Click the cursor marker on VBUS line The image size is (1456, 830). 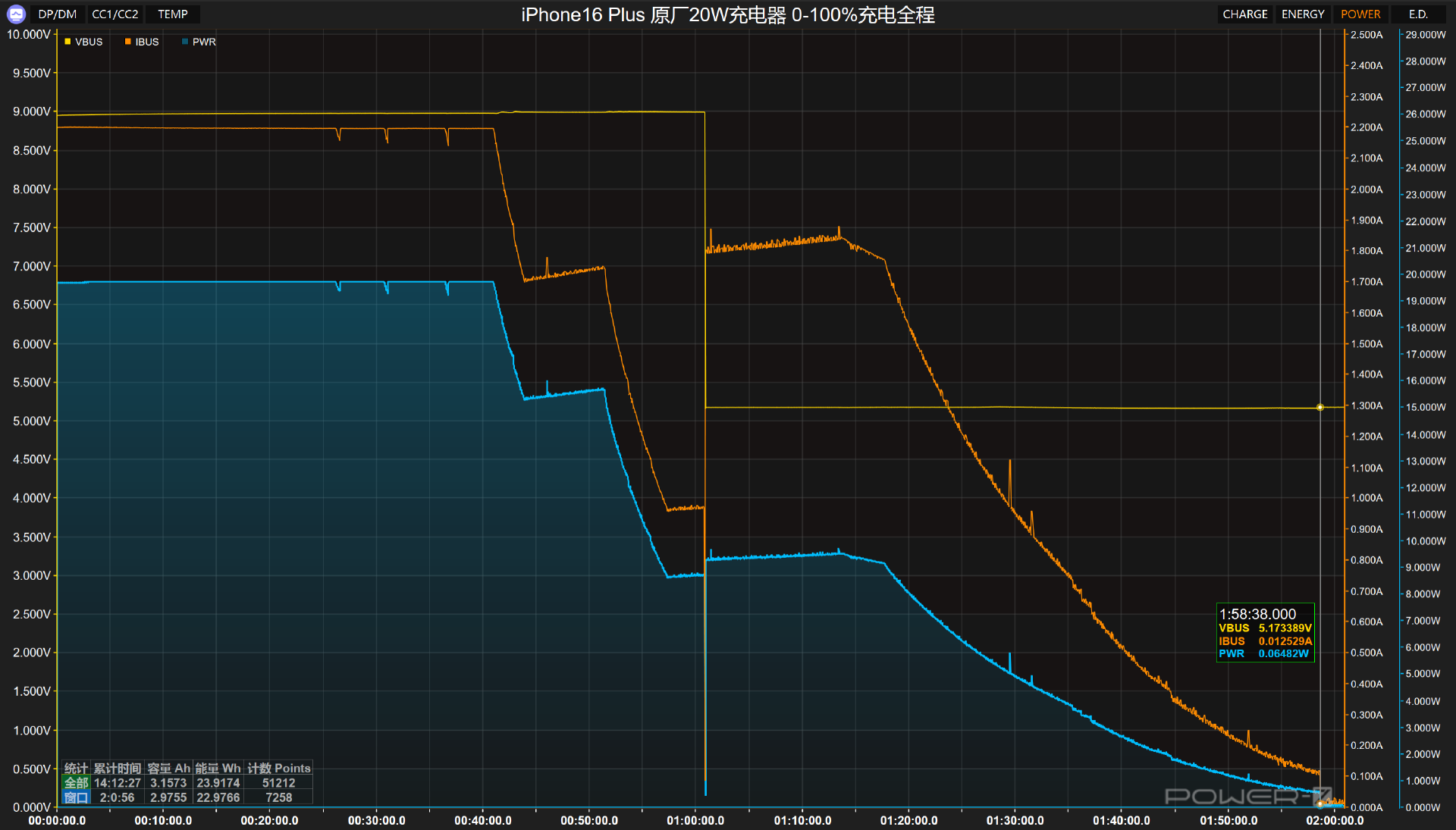tap(1320, 408)
